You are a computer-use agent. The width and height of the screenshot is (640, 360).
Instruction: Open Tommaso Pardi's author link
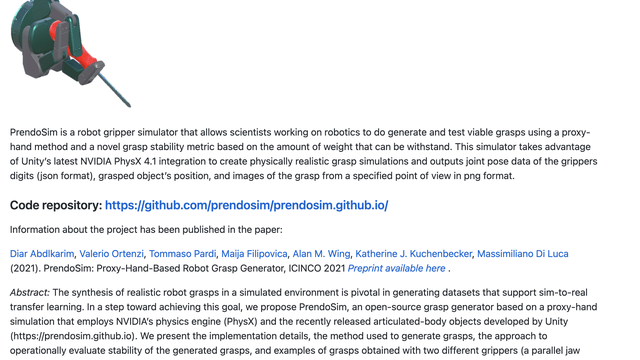coord(182,254)
